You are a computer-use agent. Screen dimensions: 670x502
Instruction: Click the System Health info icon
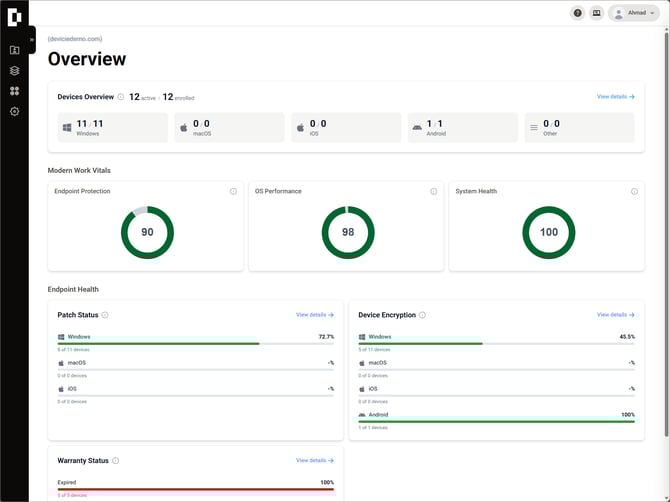(635, 191)
